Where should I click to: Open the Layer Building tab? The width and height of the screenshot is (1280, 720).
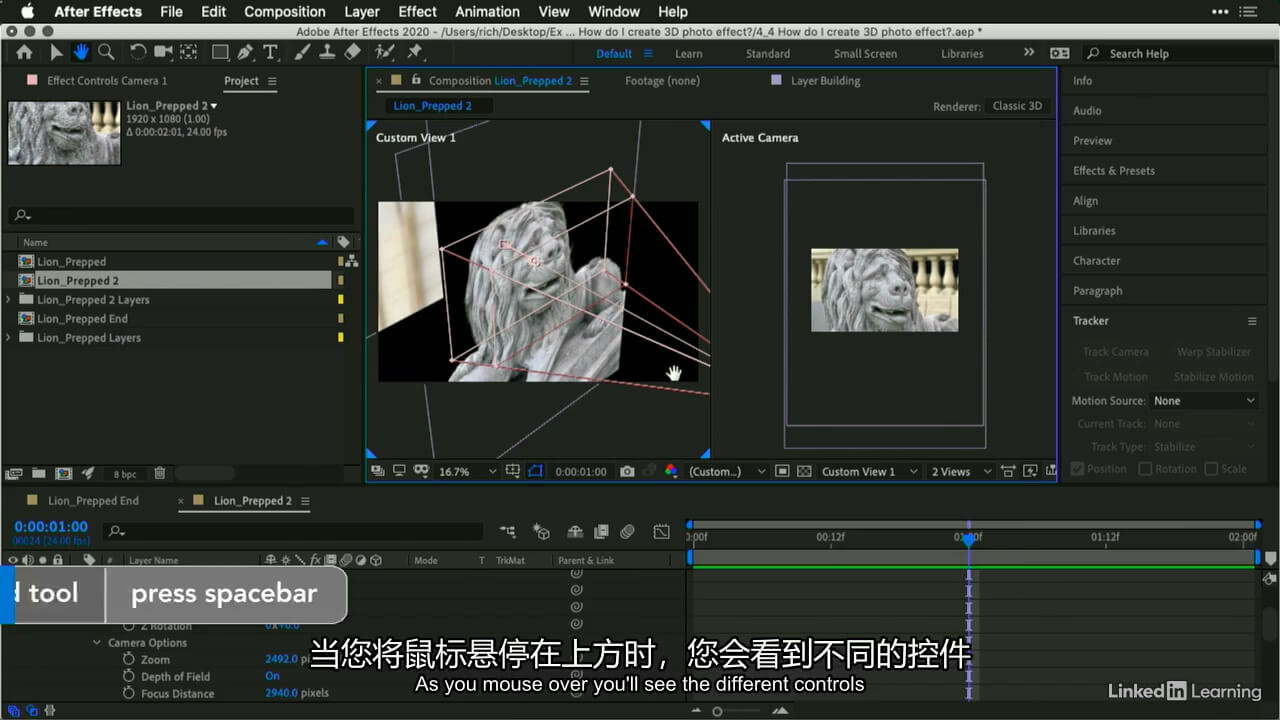(825, 81)
